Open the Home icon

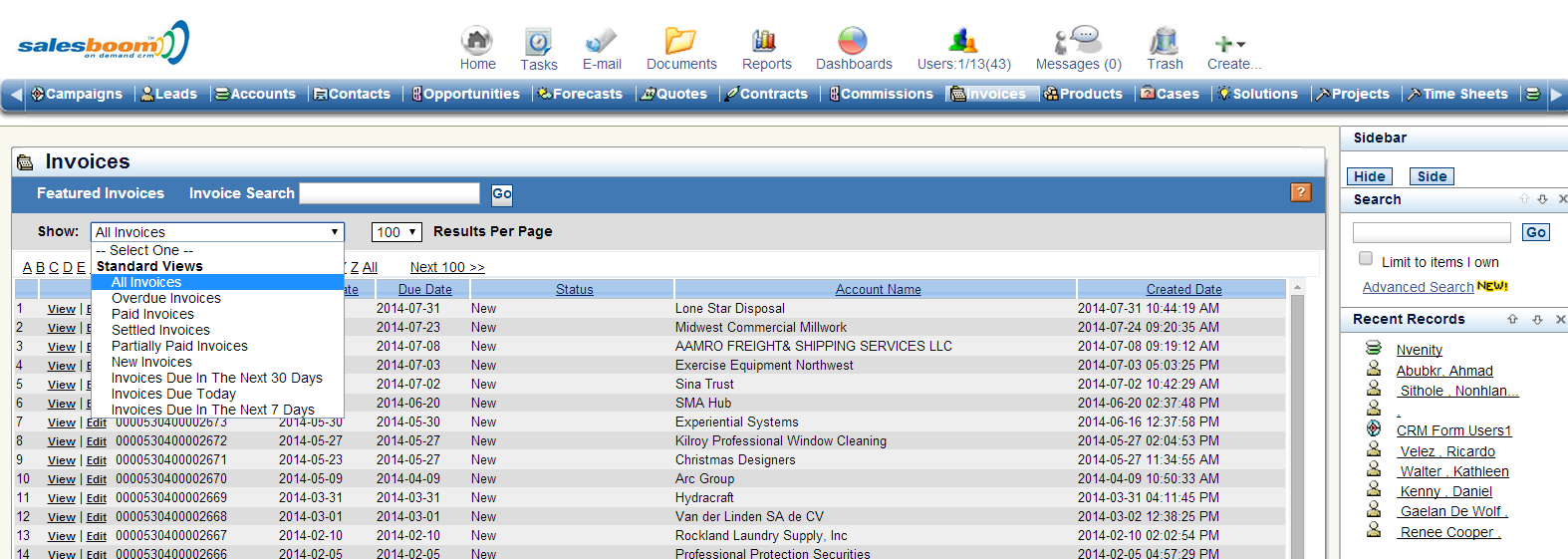pyautogui.click(x=477, y=41)
